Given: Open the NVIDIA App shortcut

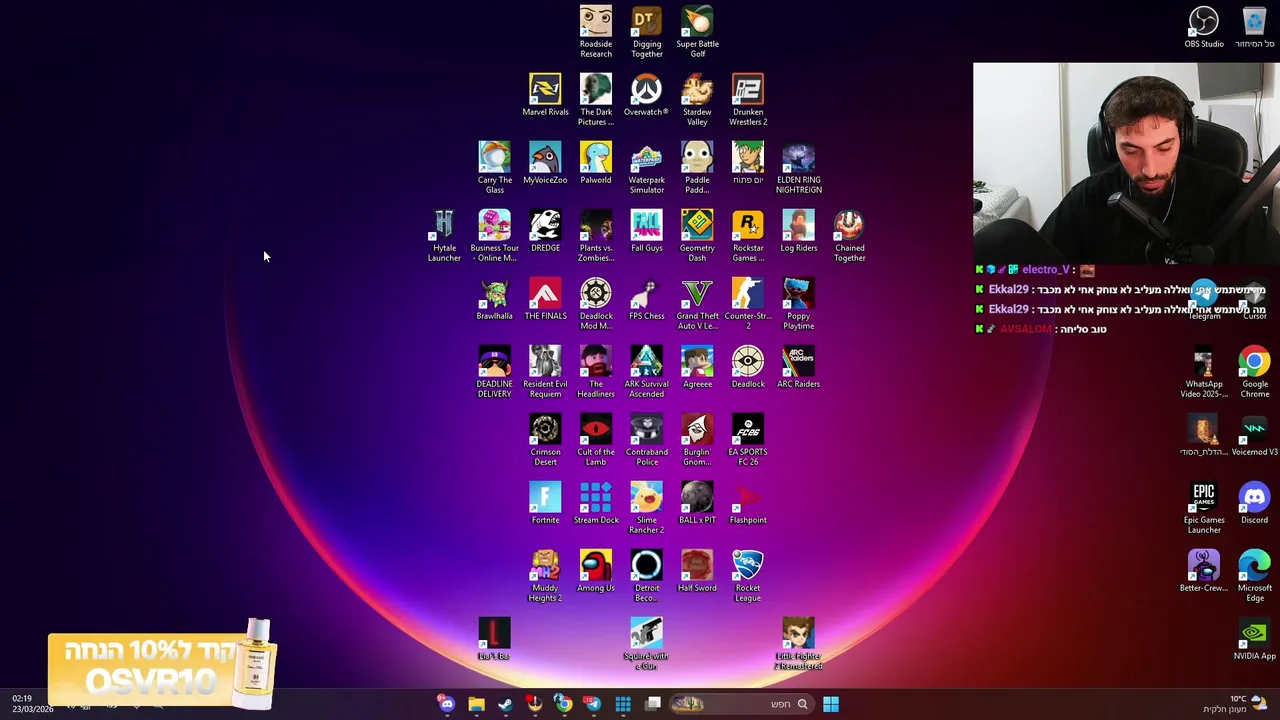Looking at the screenshot, I should [x=1254, y=640].
